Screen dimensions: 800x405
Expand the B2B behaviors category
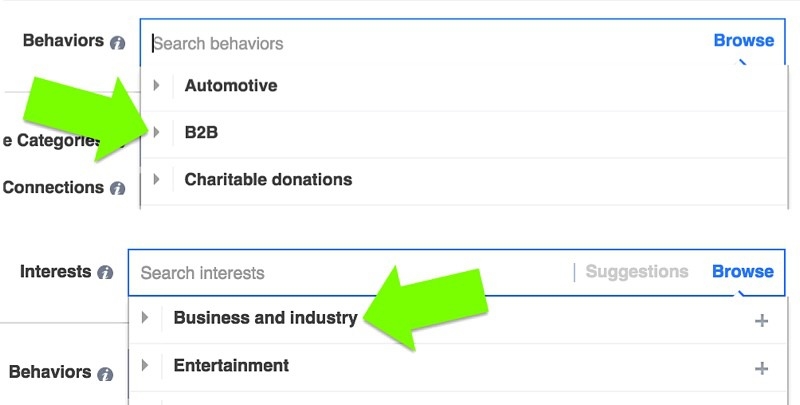coord(157,132)
